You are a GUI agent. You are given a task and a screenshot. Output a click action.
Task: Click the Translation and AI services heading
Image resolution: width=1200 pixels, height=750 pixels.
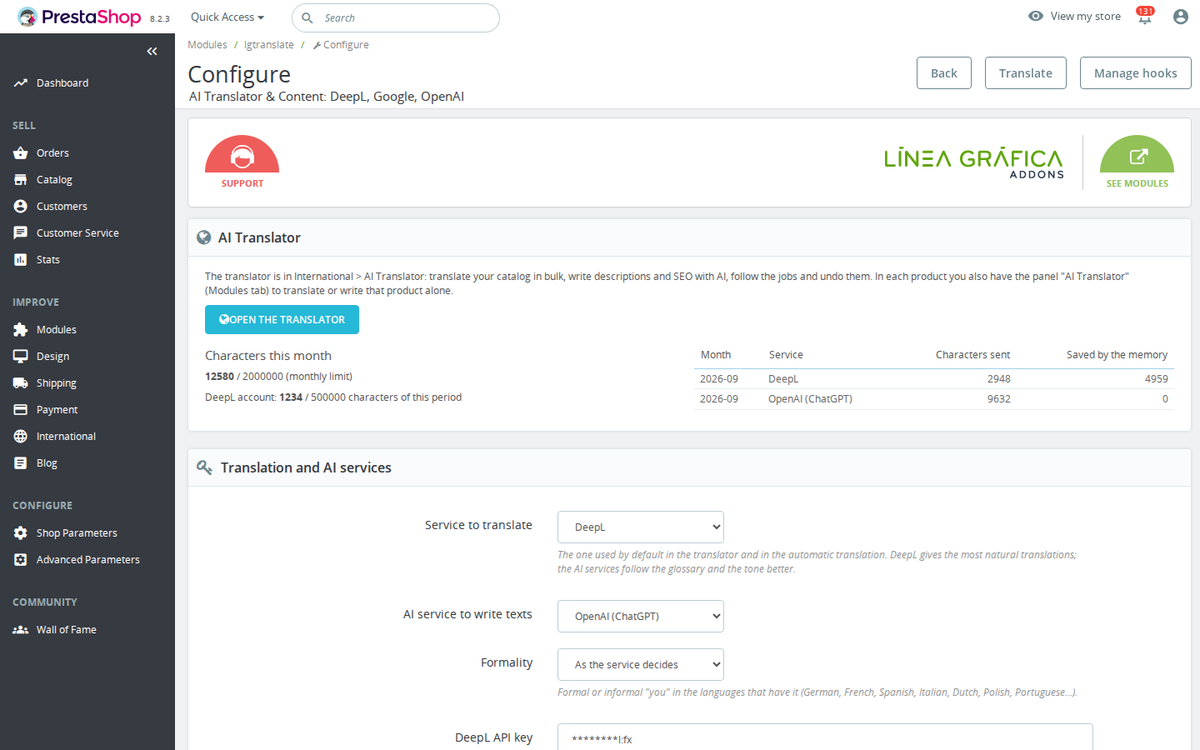pyautogui.click(x=306, y=467)
